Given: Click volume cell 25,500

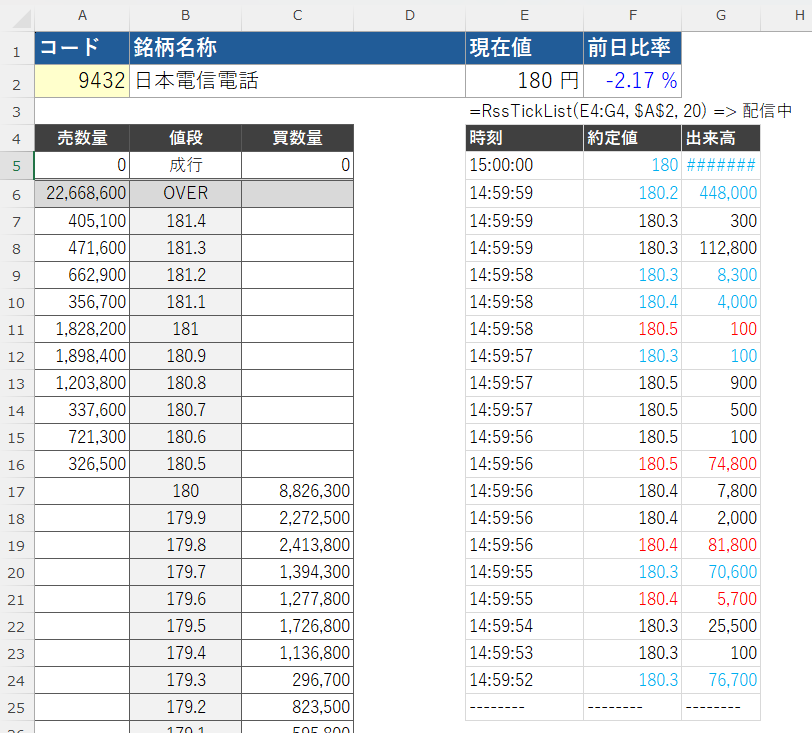Looking at the screenshot, I should tap(721, 626).
